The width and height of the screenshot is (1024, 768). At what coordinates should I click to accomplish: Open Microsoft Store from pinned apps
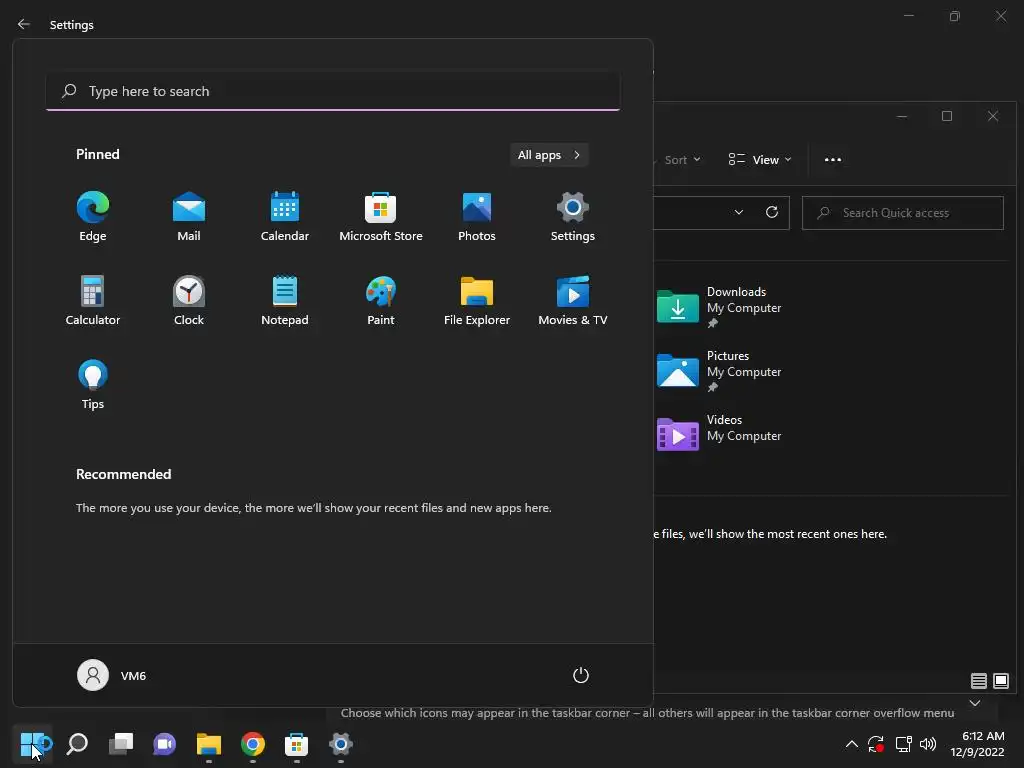click(x=381, y=217)
